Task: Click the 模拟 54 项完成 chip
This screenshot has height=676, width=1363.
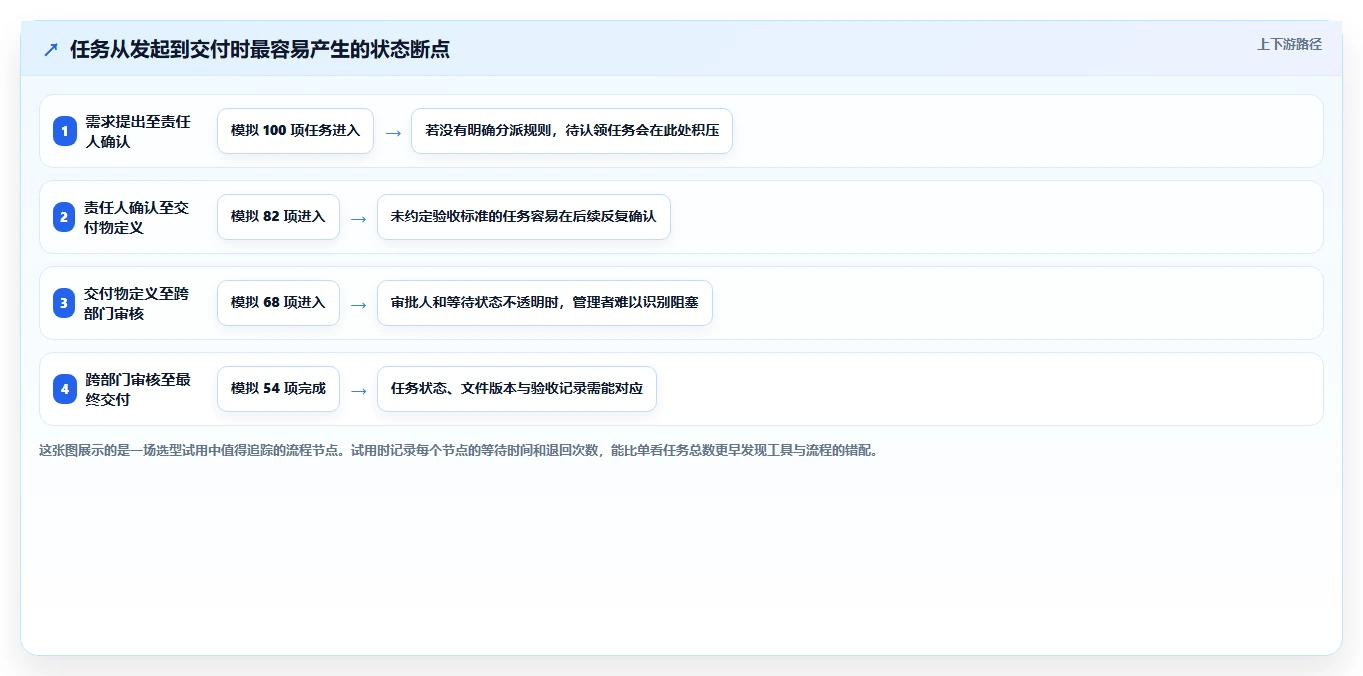Action: [x=278, y=389]
